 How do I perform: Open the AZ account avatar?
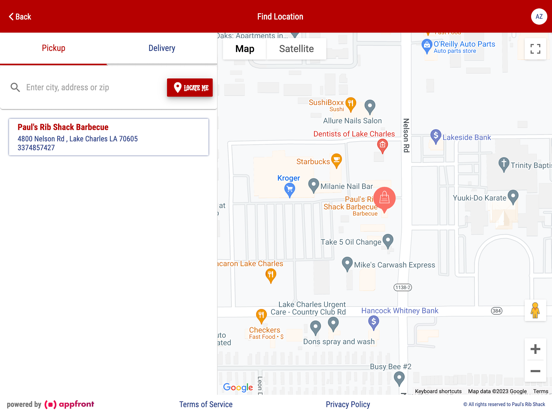[539, 17]
